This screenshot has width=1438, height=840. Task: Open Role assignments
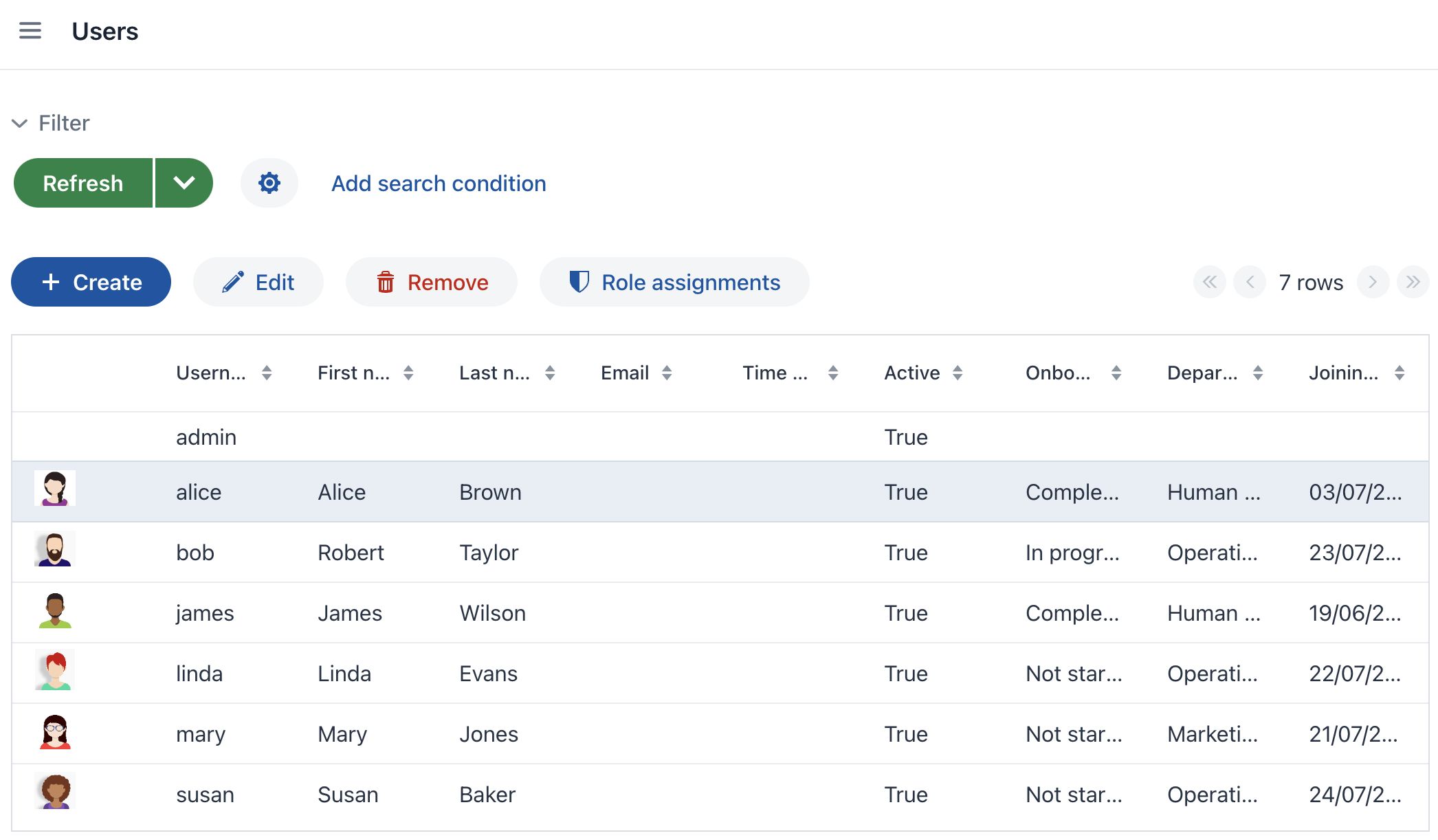pyautogui.click(x=674, y=282)
